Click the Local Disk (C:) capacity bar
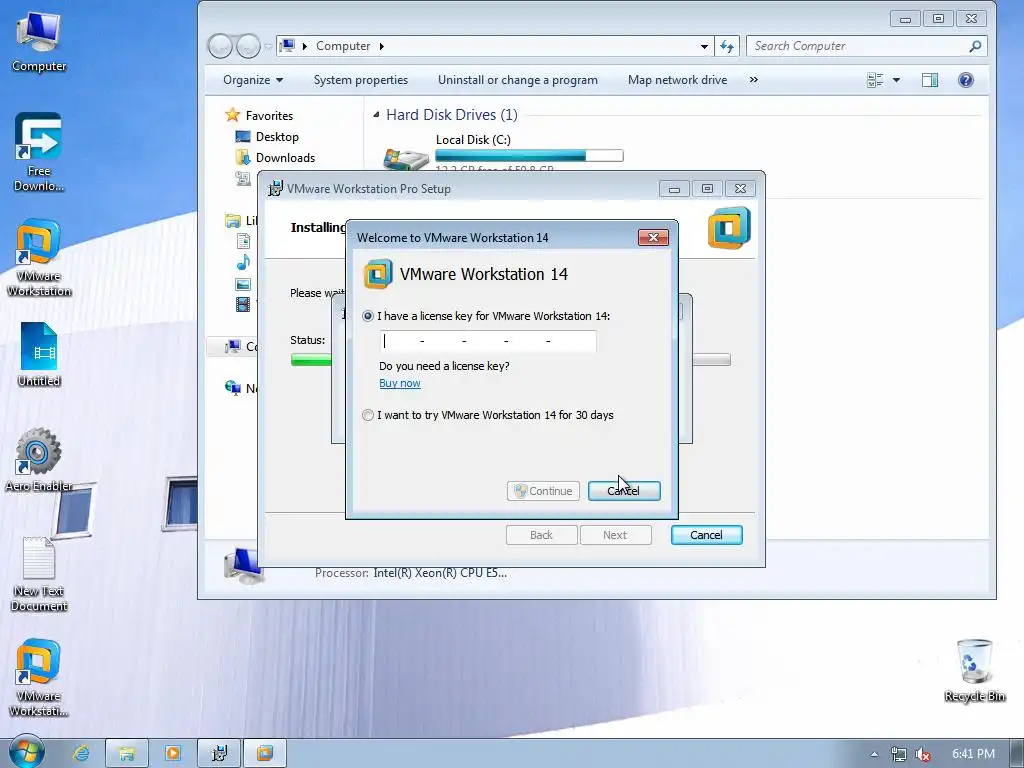The image size is (1024, 768). [529, 155]
